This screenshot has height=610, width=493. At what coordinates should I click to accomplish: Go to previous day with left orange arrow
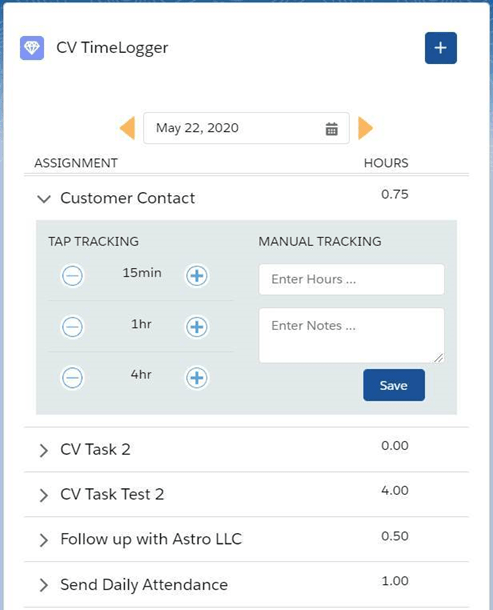(x=127, y=128)
